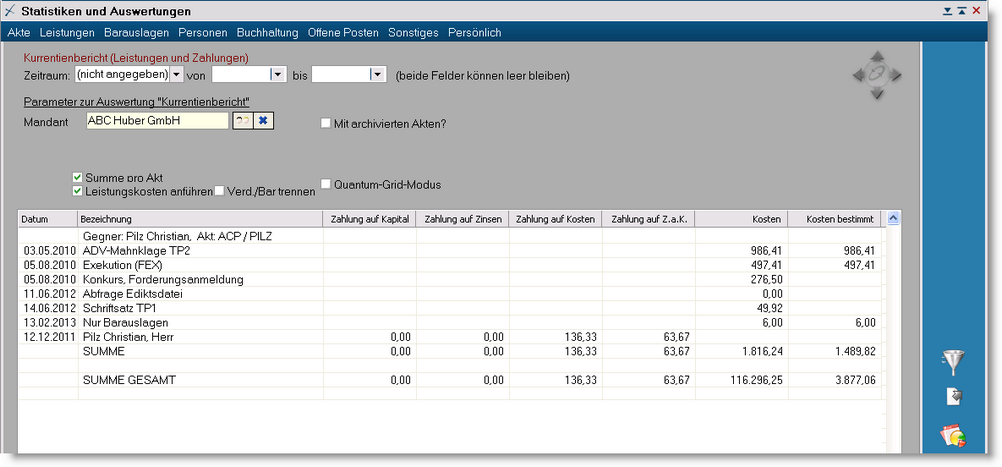Click the grid scroll-up button
Screen dimensions: 1002x467
point(893,218)
